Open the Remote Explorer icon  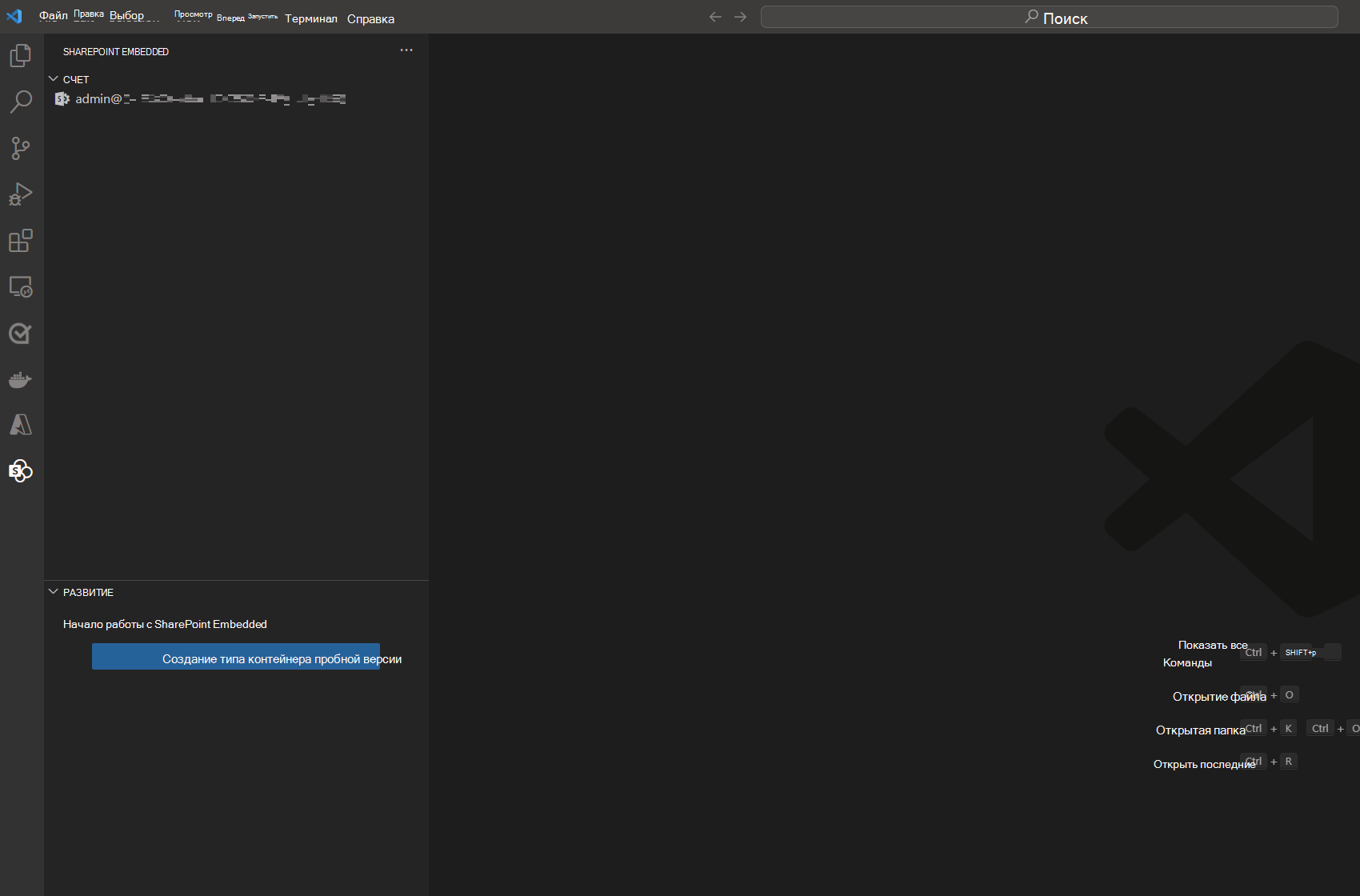click(21, 287)
